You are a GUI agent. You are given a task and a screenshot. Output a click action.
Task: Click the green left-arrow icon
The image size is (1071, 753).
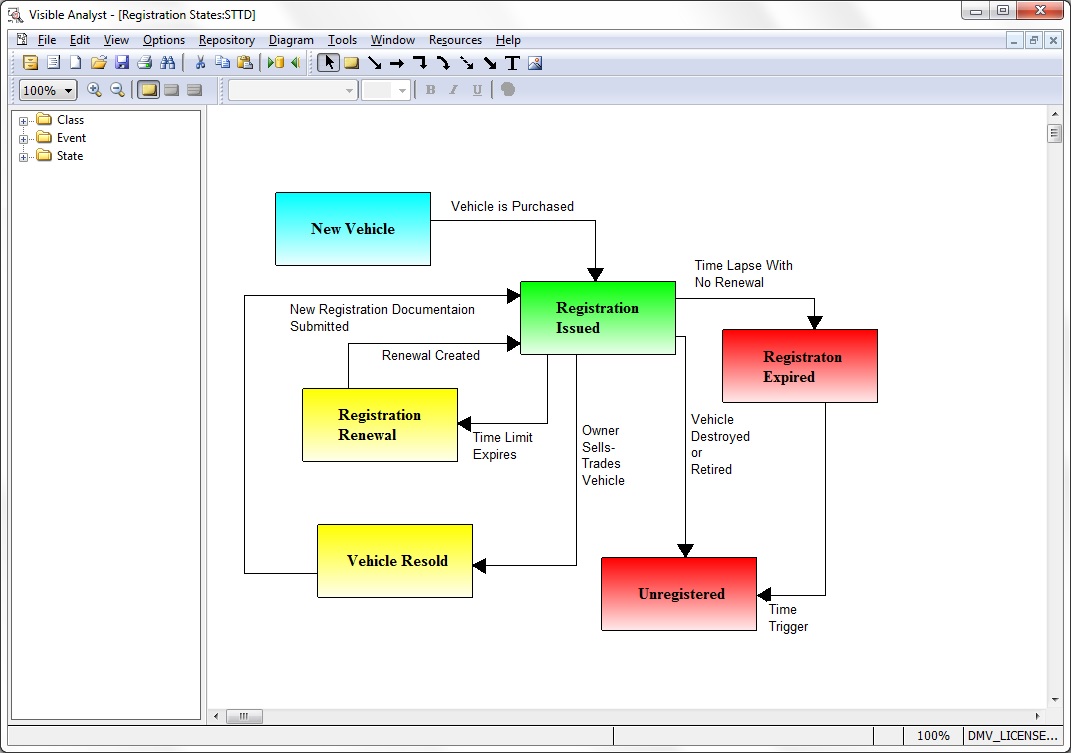[296, 63]
